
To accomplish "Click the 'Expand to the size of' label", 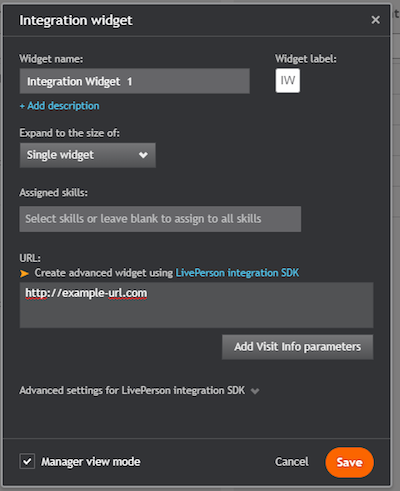I will pos(69,133).
